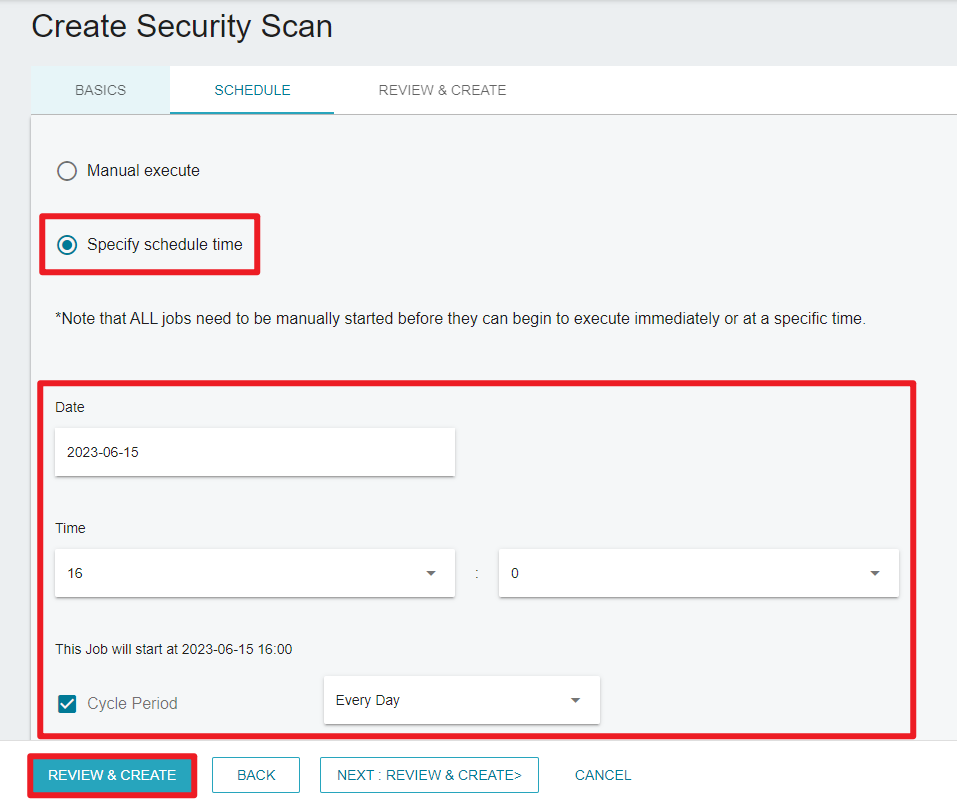Screen dimensions: 957x807
Task: Open the minute selector showing 0
Action: [x=698, y=573]
